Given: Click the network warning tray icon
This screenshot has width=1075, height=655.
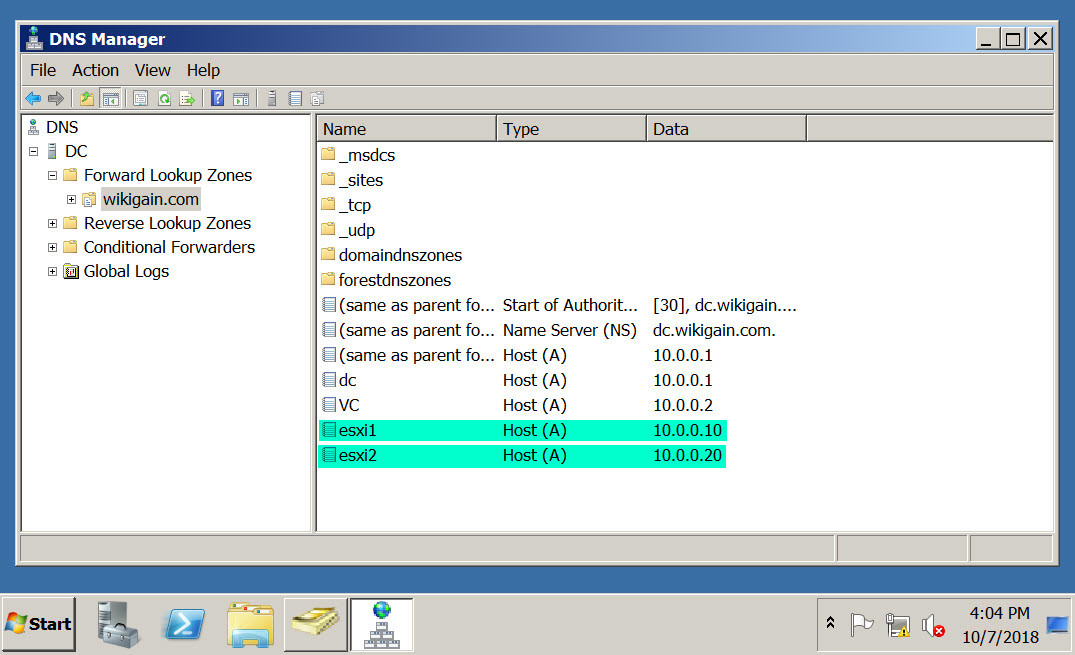Looking at the screenshot, I should coord(897,625).
